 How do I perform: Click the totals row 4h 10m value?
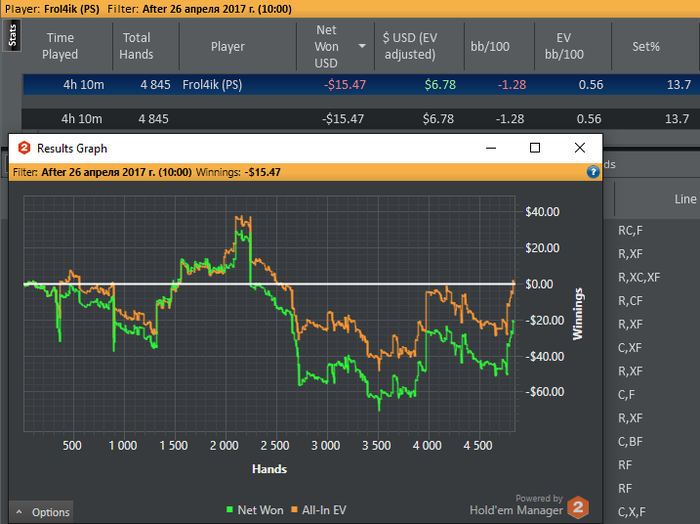(82, 119)
